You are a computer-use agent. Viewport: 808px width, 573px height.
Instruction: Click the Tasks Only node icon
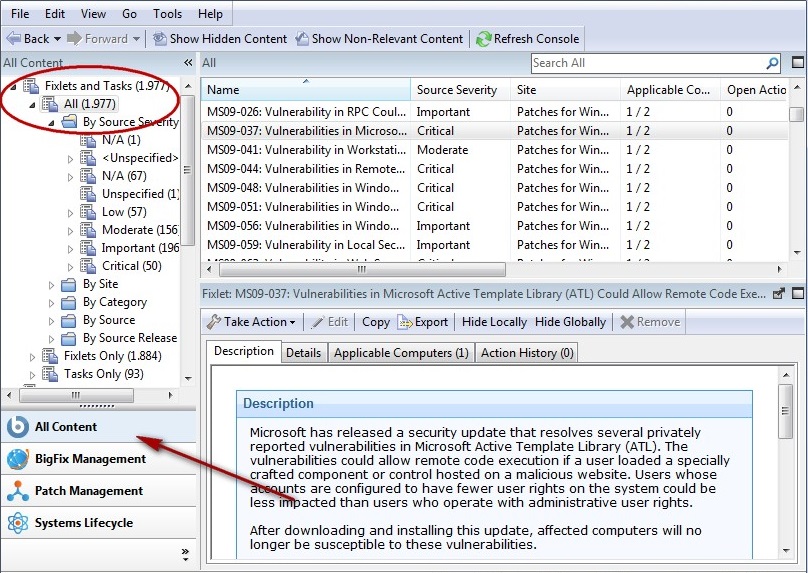(x=50, y=374)
